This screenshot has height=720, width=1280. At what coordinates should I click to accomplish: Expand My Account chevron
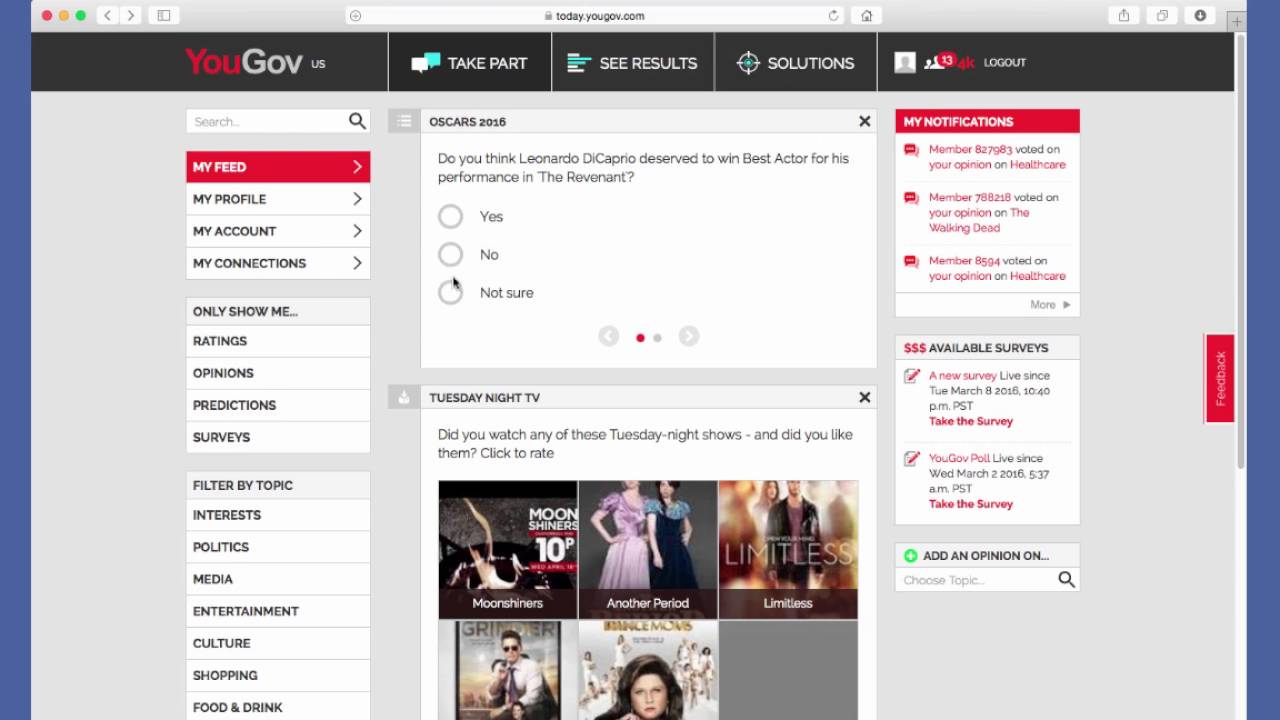coord(357,231)
